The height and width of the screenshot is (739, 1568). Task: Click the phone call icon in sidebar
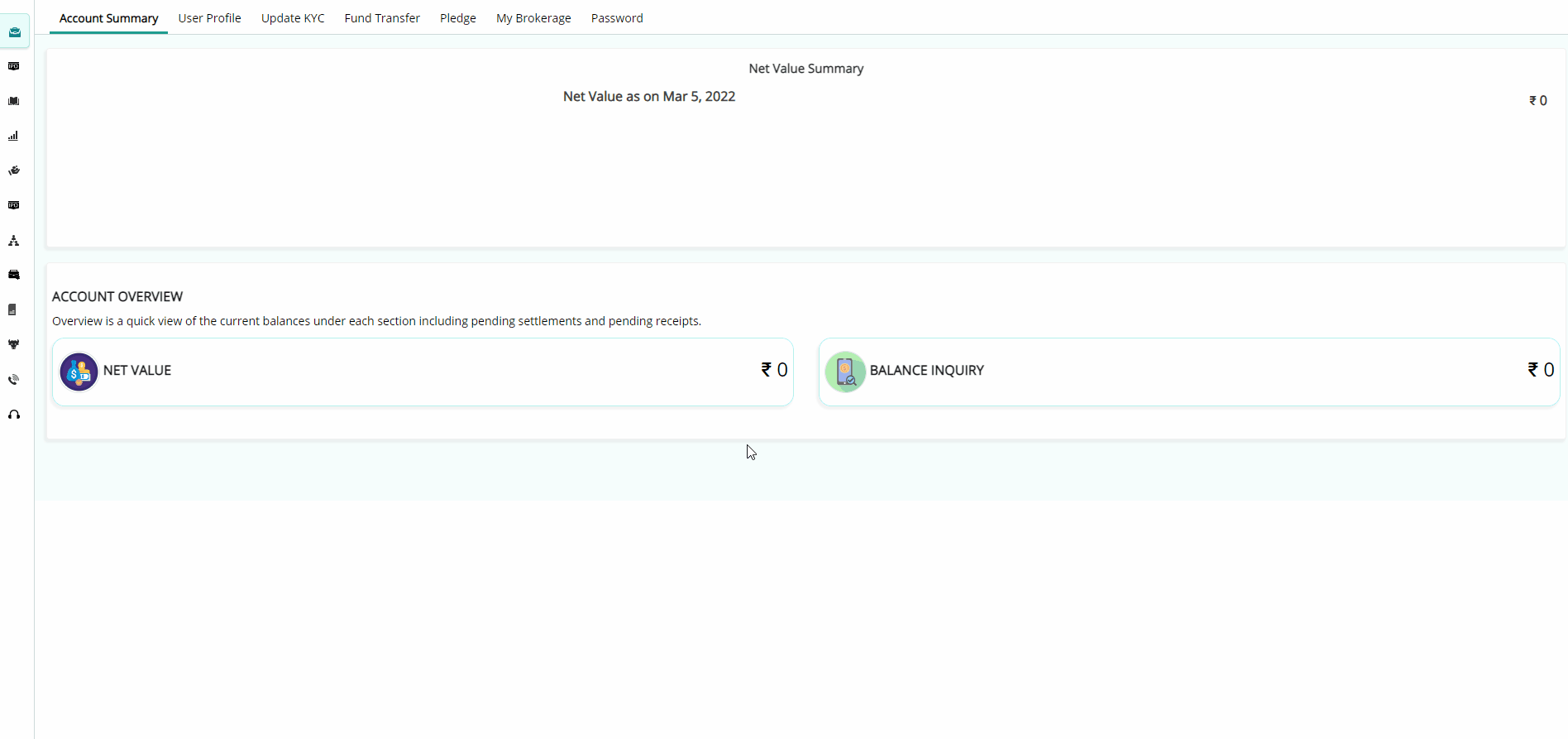(14, 380)
